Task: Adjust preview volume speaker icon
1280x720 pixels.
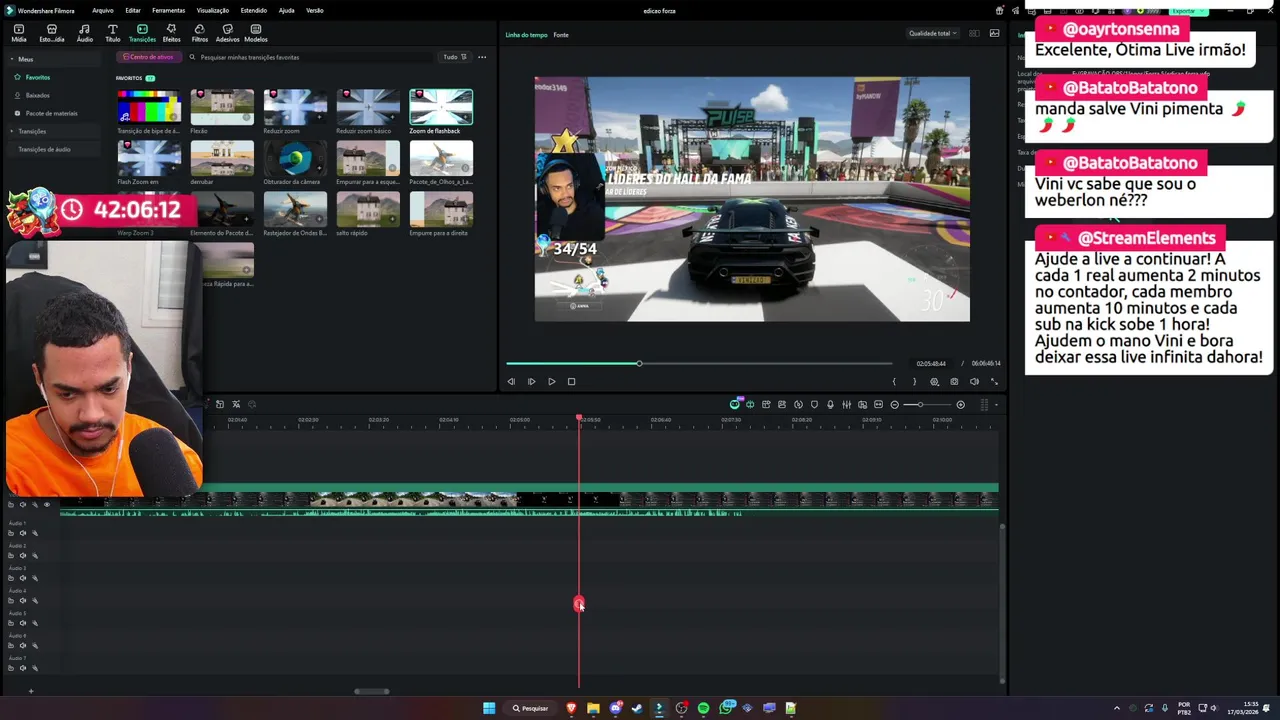Action: tap(974, 381)
